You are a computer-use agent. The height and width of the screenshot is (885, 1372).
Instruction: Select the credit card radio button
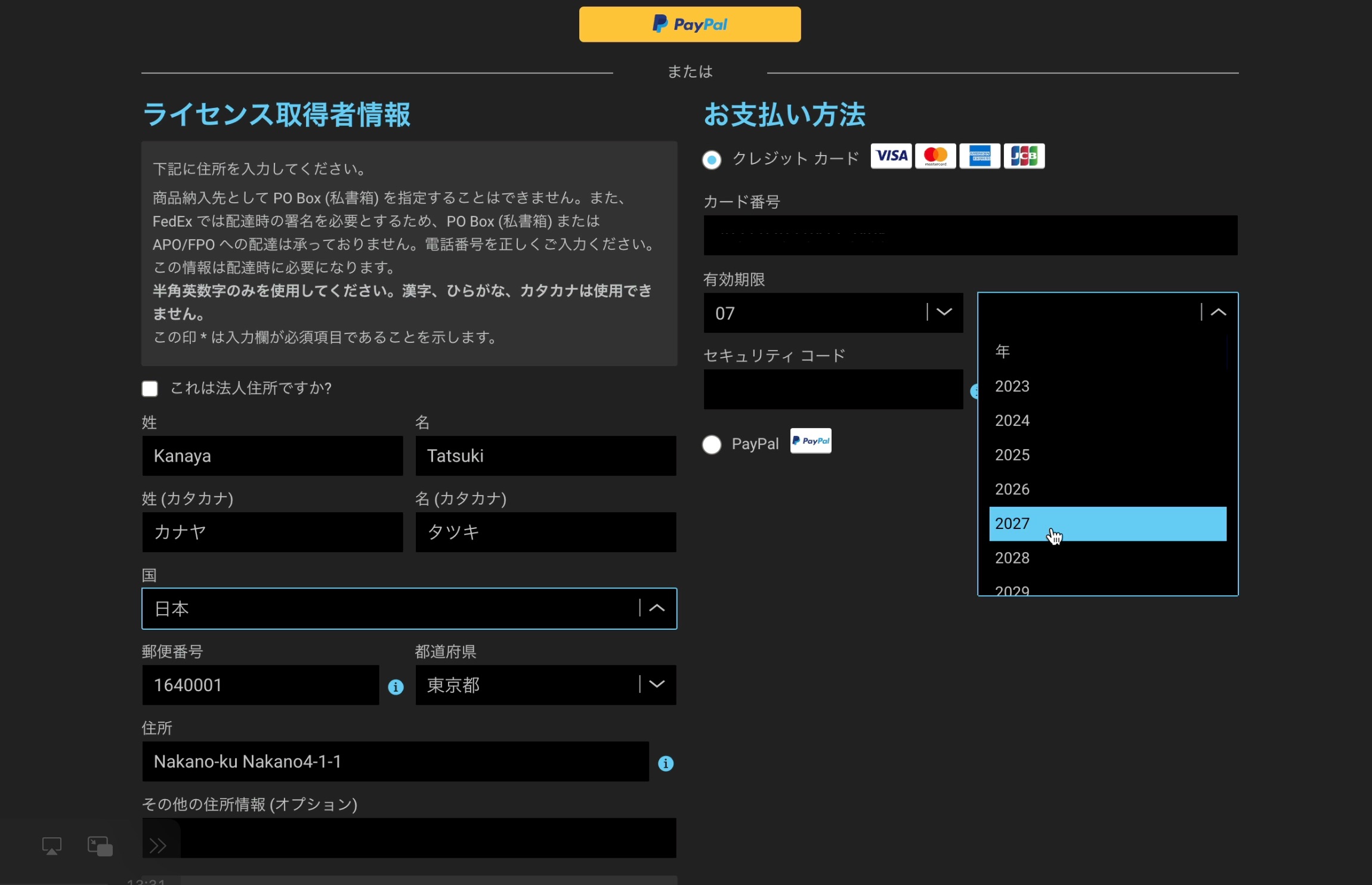pyautogui.click(x=712, y=160)
